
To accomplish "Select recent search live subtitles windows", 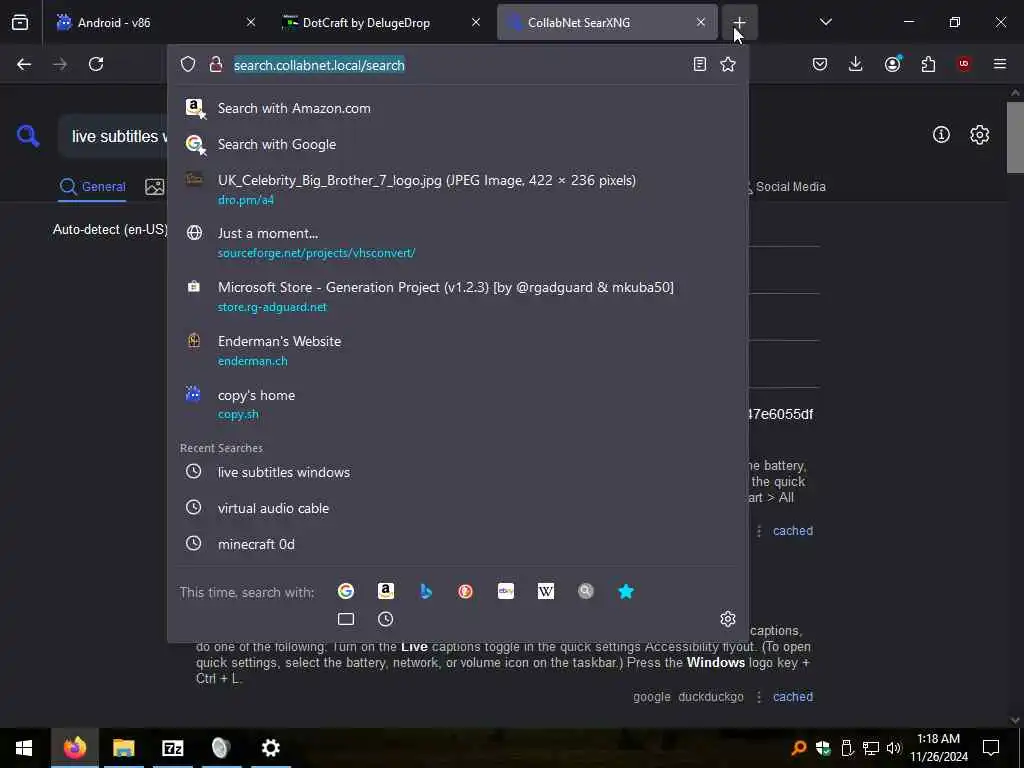I will 458,472.
